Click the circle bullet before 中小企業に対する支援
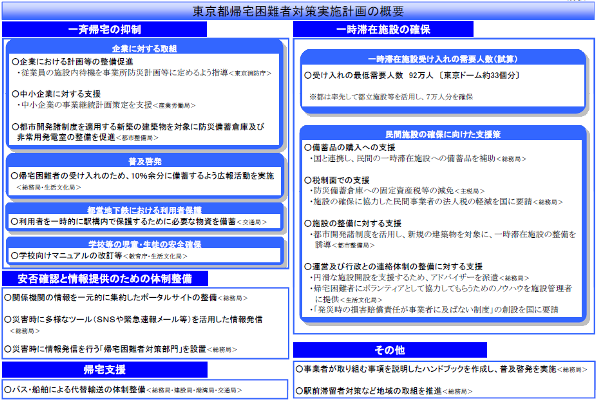 15,94
